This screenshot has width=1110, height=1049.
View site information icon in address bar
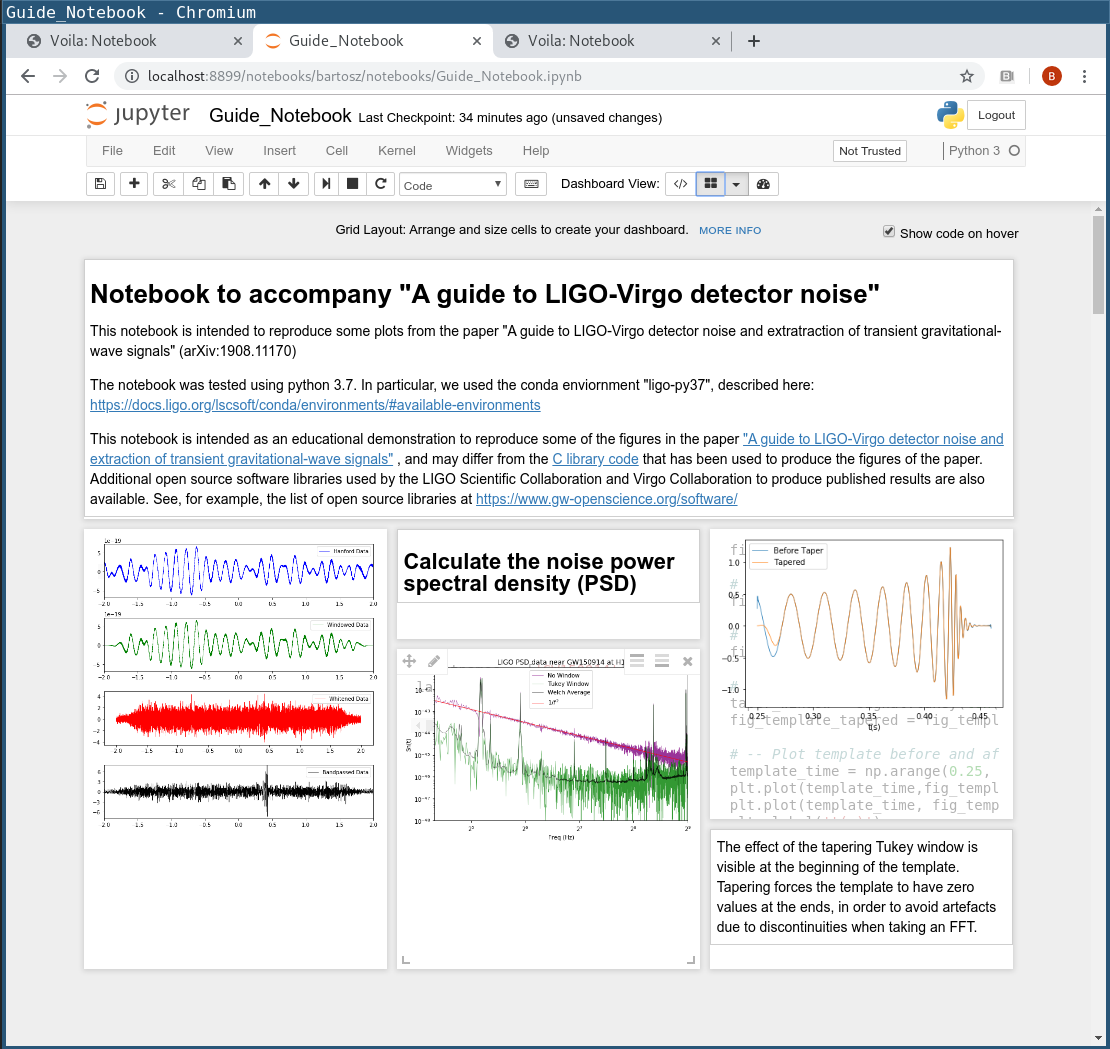(132, 76)
